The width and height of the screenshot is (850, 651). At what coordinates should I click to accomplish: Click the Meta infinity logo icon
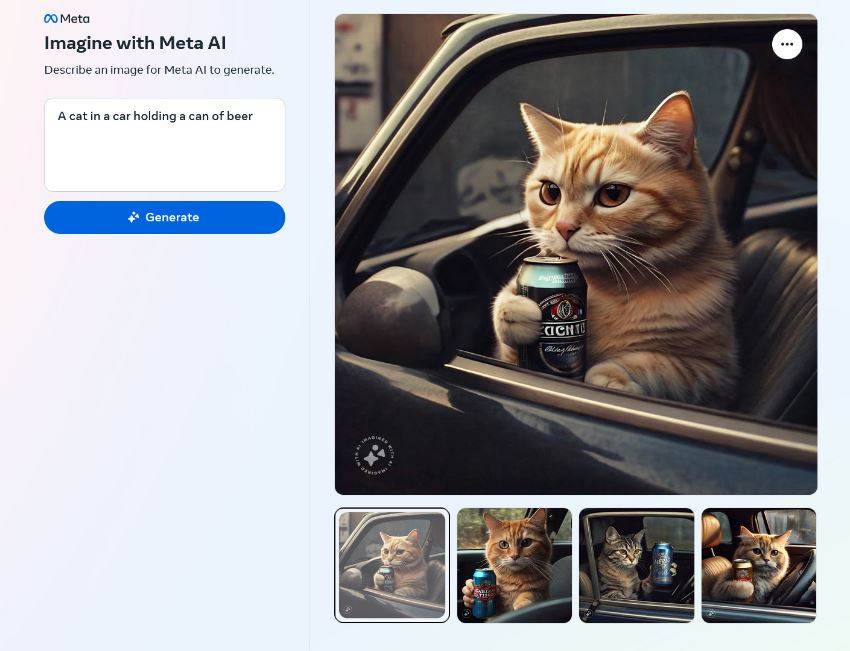point(51,19)
